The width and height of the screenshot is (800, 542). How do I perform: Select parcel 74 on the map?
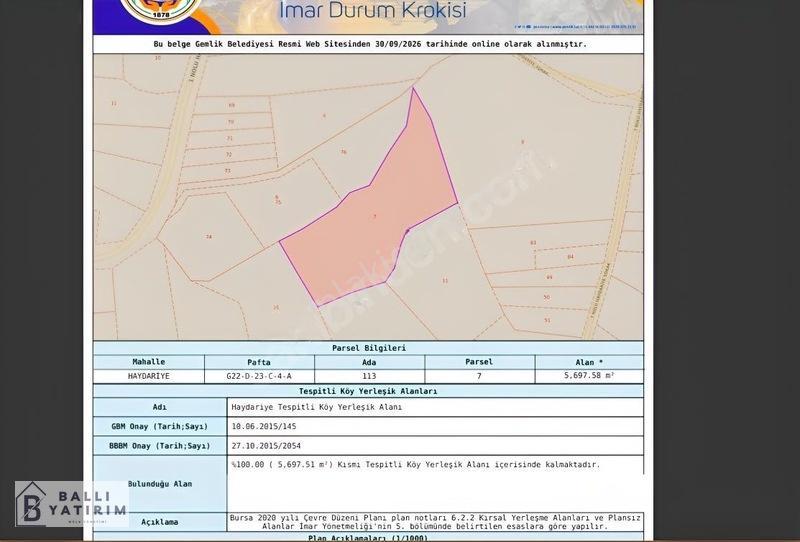point(209,237)
